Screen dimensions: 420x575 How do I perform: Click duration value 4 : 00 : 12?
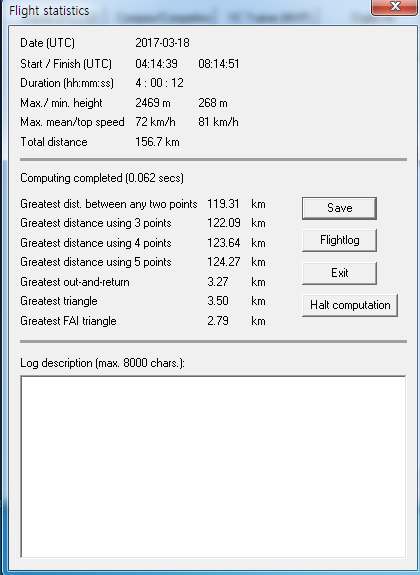point(159,83)
